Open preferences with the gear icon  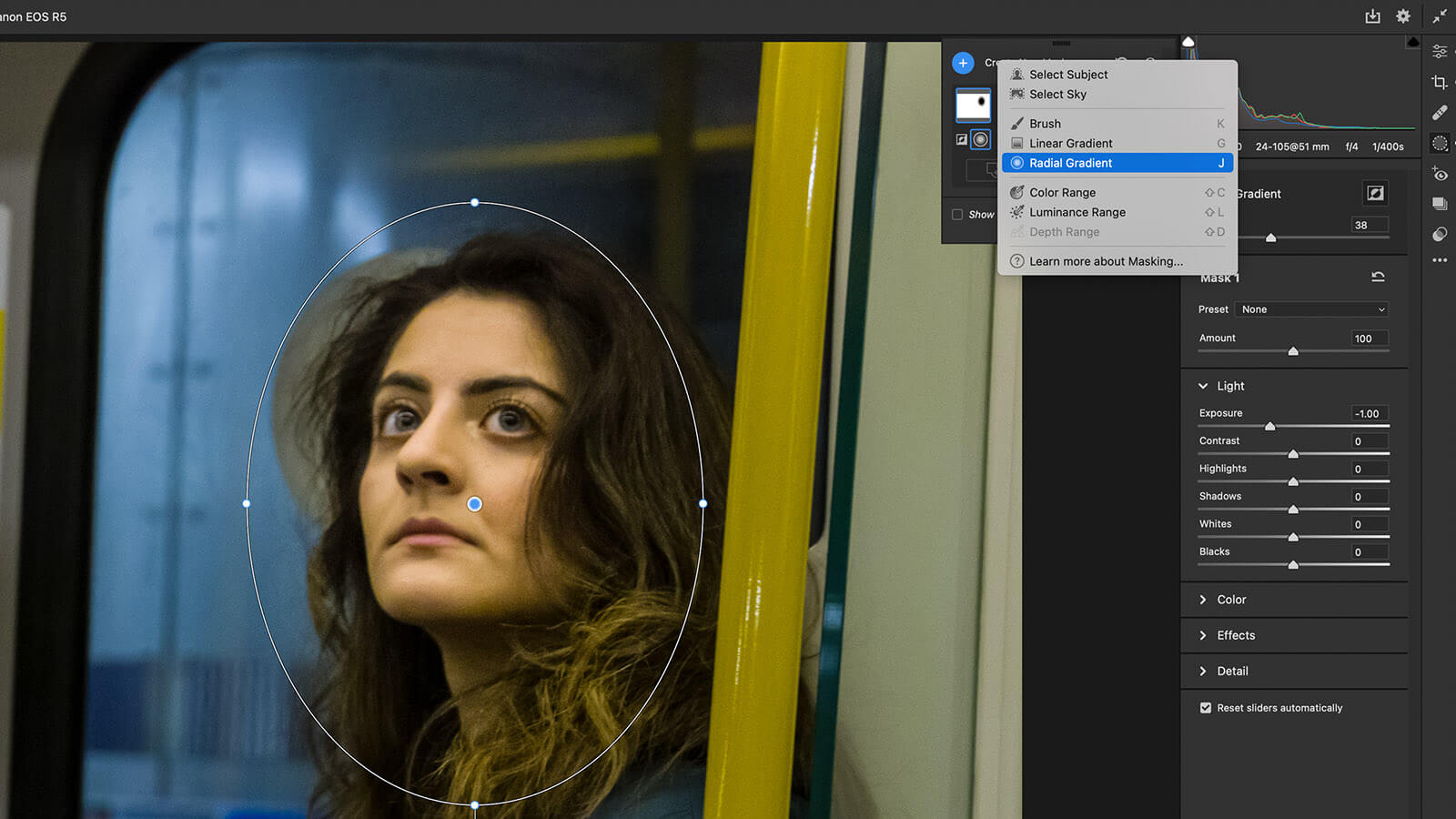click(1403, 16)
